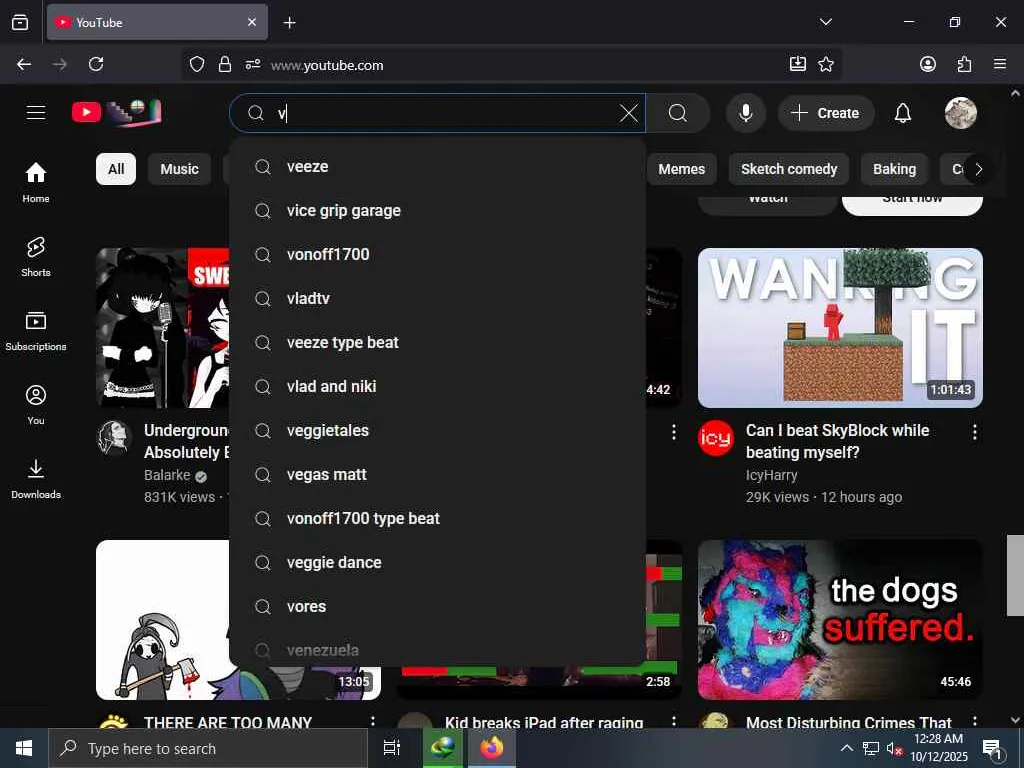Select the Baking filter chip

895,169
